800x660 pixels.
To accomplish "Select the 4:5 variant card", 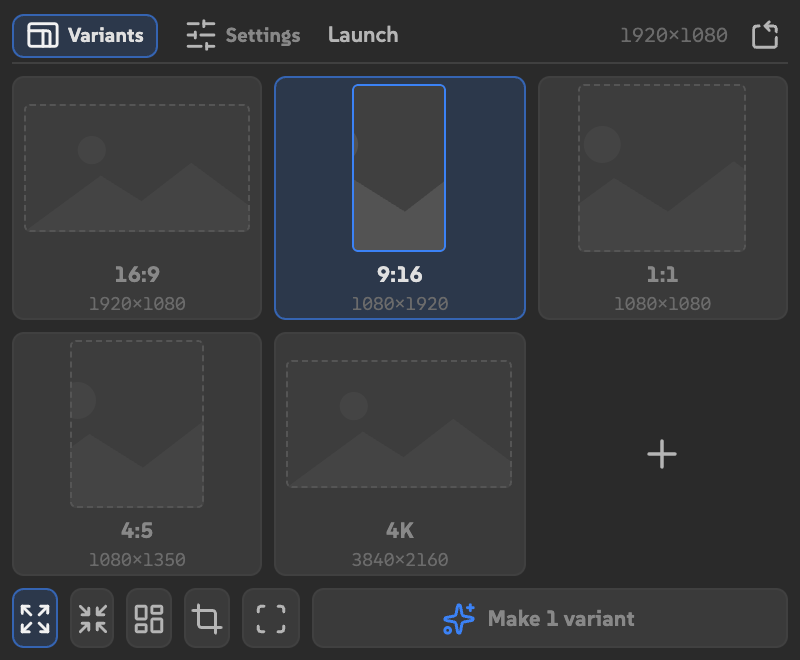I will click(x=137, y=454).
